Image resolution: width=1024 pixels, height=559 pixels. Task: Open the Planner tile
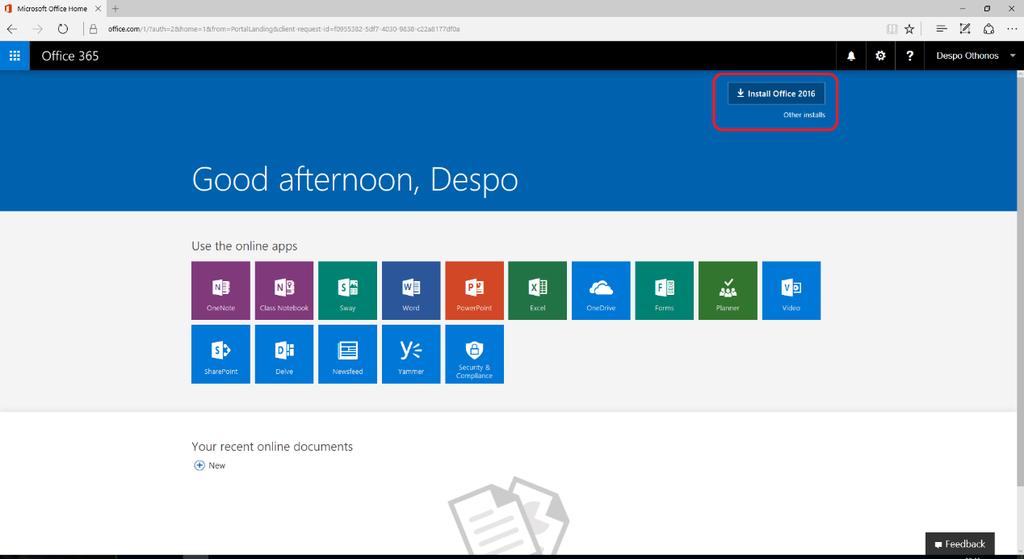point(728,291)
